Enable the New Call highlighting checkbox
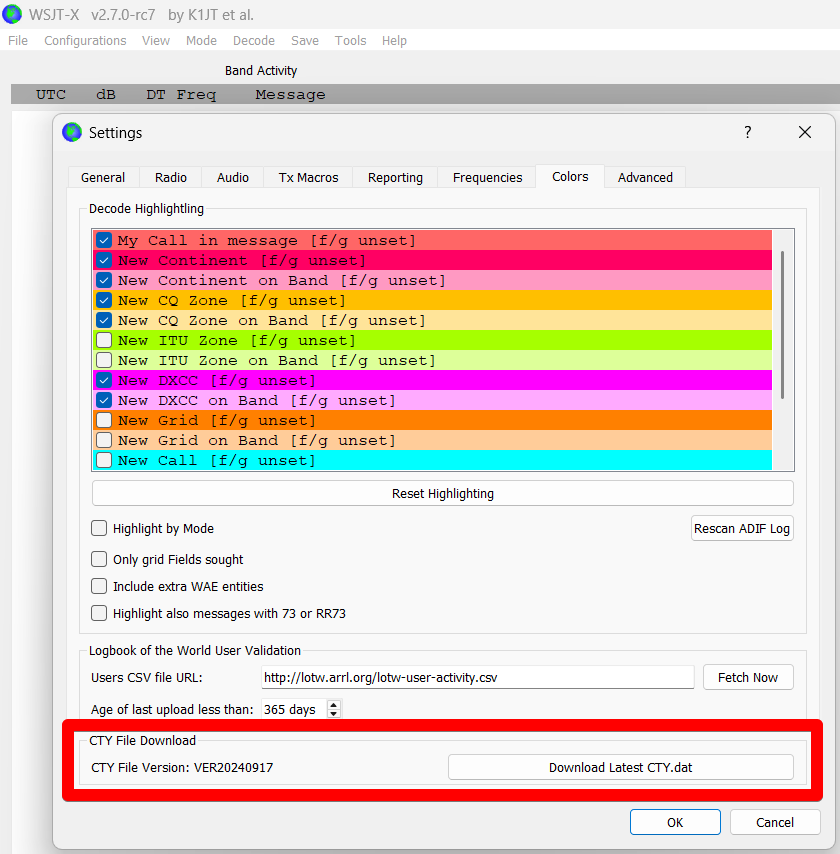The width and height of the screenshot is (840, 854). [x=104, y=460]
